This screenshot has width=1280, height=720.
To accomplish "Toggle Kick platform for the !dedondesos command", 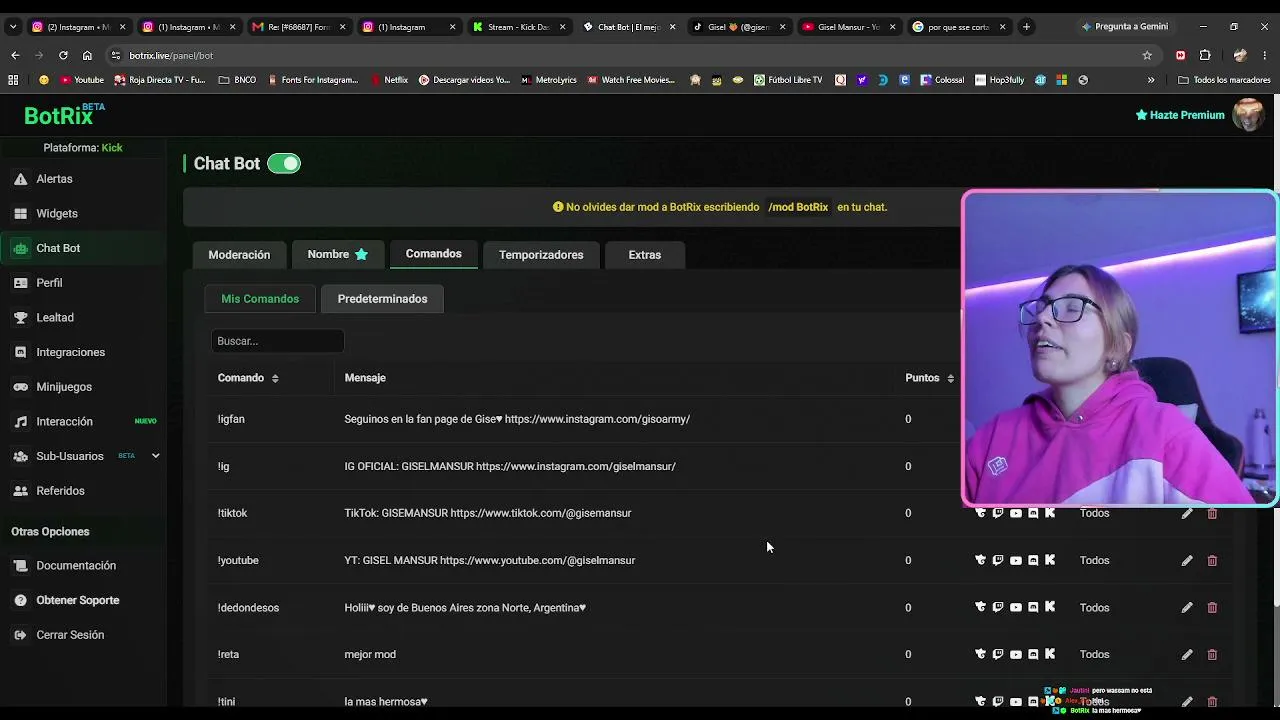I will [1050, 608].
